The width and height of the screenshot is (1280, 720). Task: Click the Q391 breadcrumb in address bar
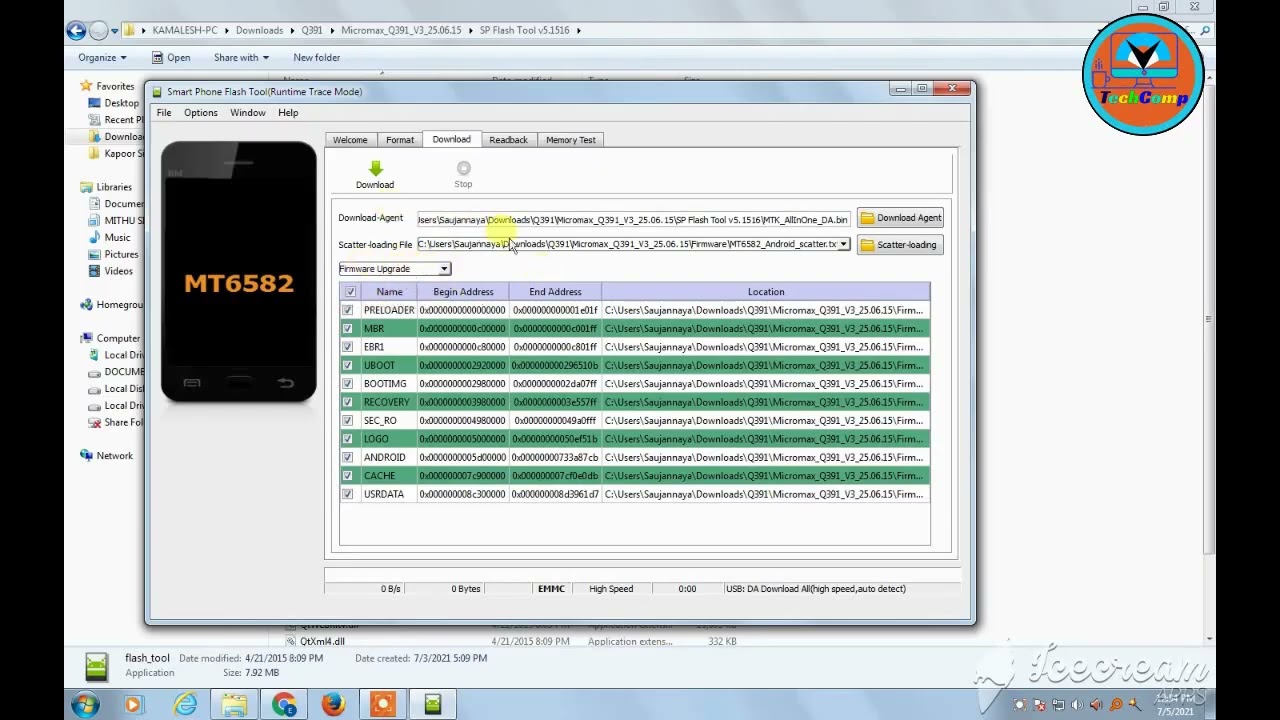(x=314, y=30)
